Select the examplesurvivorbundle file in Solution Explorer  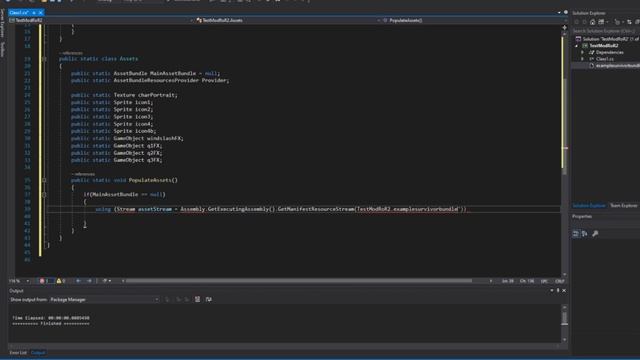[x=615, y=65]
